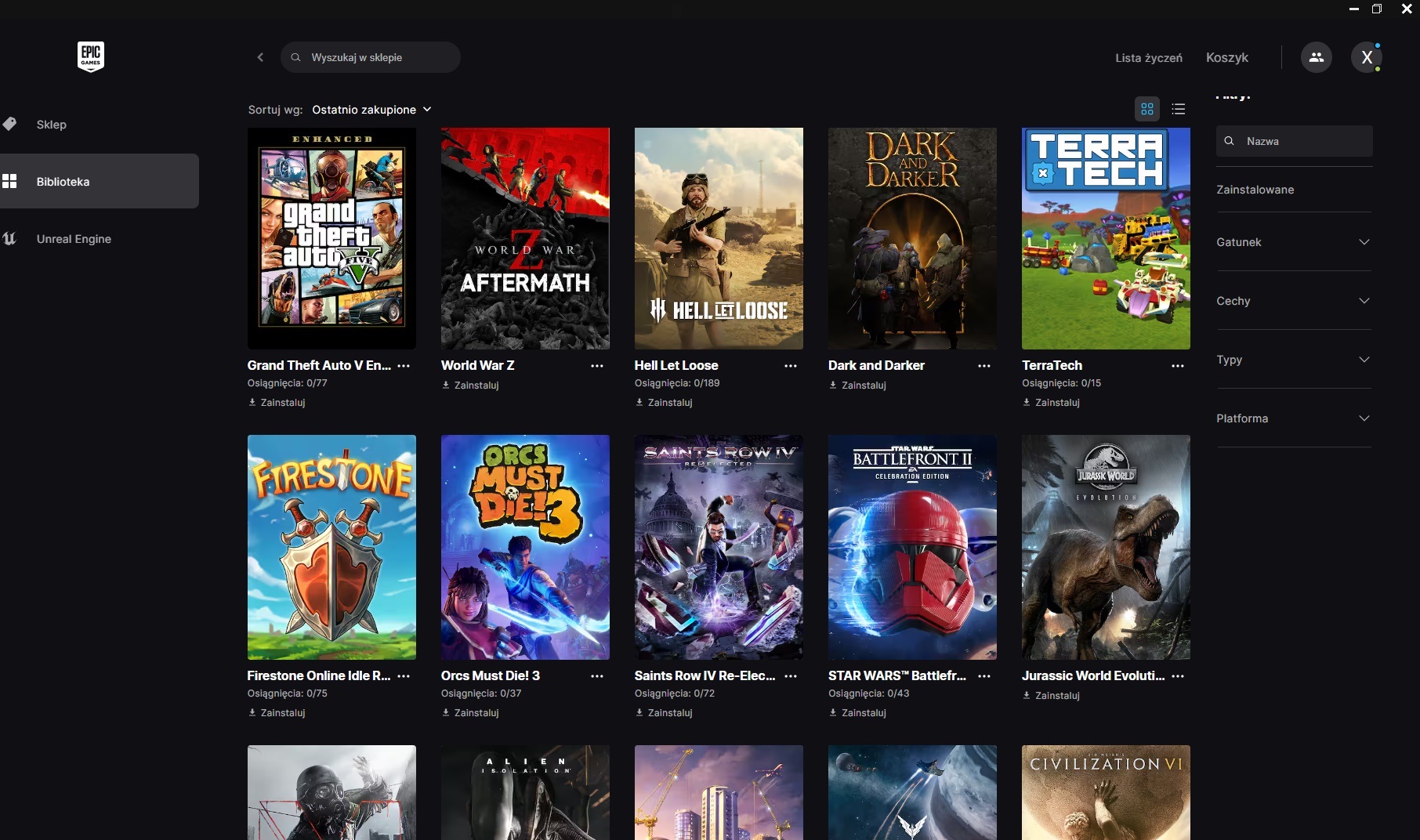1420x840 pixels.
Task: Open the Biblioteka section
Action: click(100, 181)
